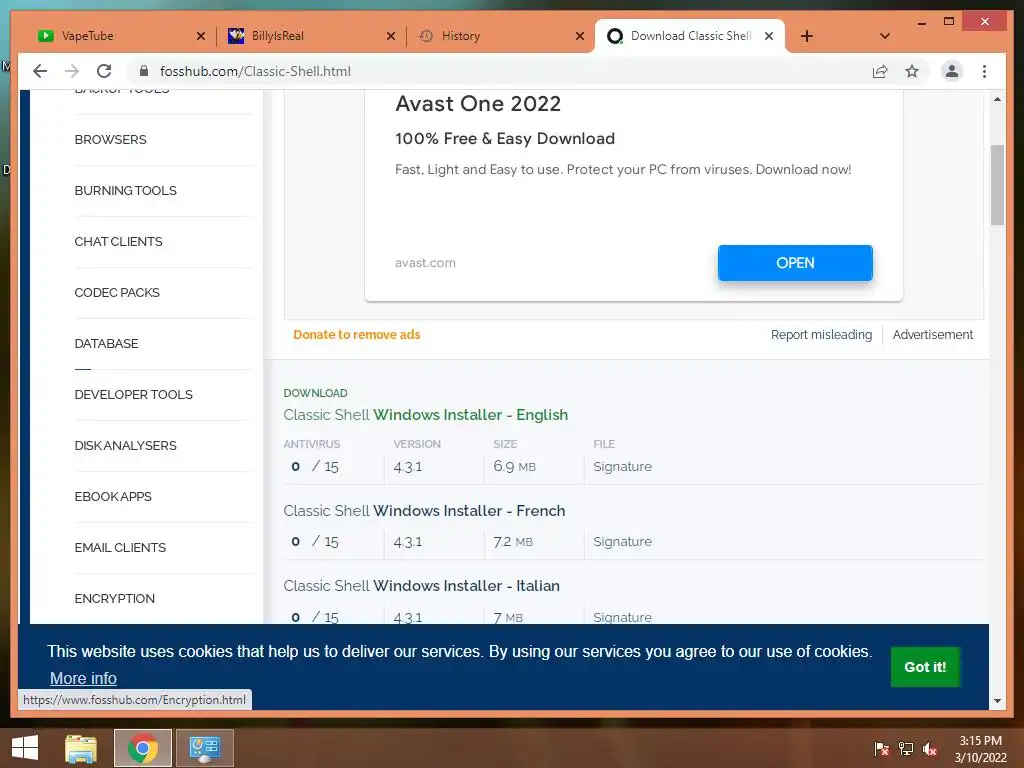This screenshot has width=1024, height=768.
Task: Open Signature for the French installer
Action: (x=622, y=541)
